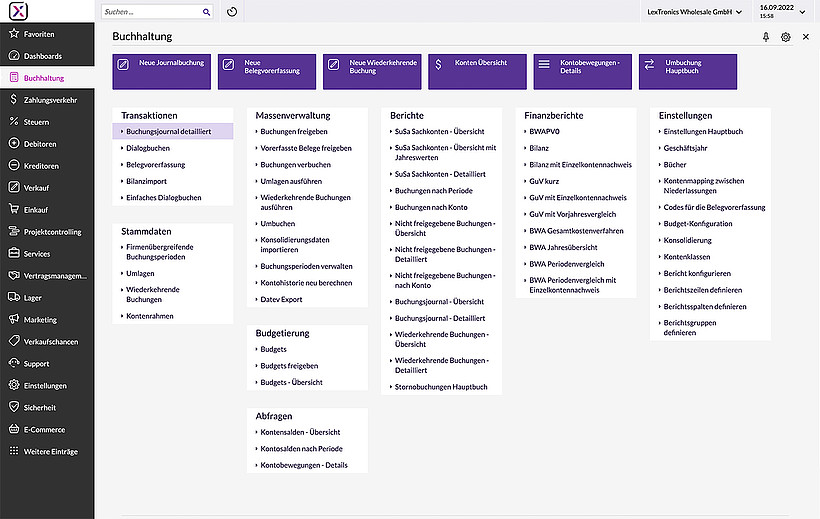
Task: Open Kreditoren minus-circle icon
Action: [14, 165]
